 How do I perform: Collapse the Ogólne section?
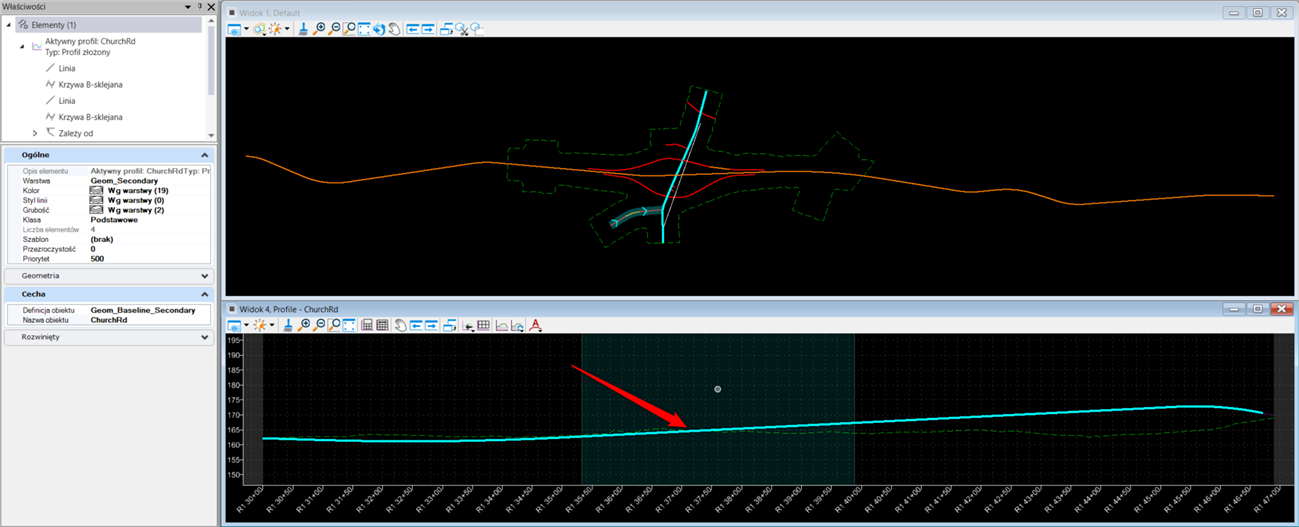pos(205,155)
